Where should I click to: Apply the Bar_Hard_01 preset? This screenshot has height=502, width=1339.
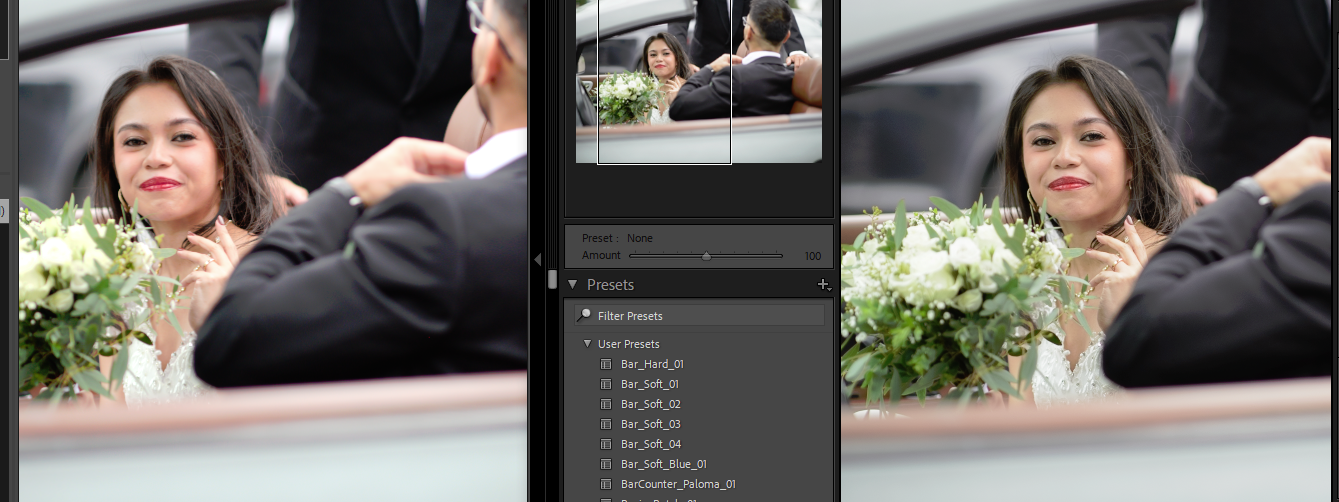point(652,364)
